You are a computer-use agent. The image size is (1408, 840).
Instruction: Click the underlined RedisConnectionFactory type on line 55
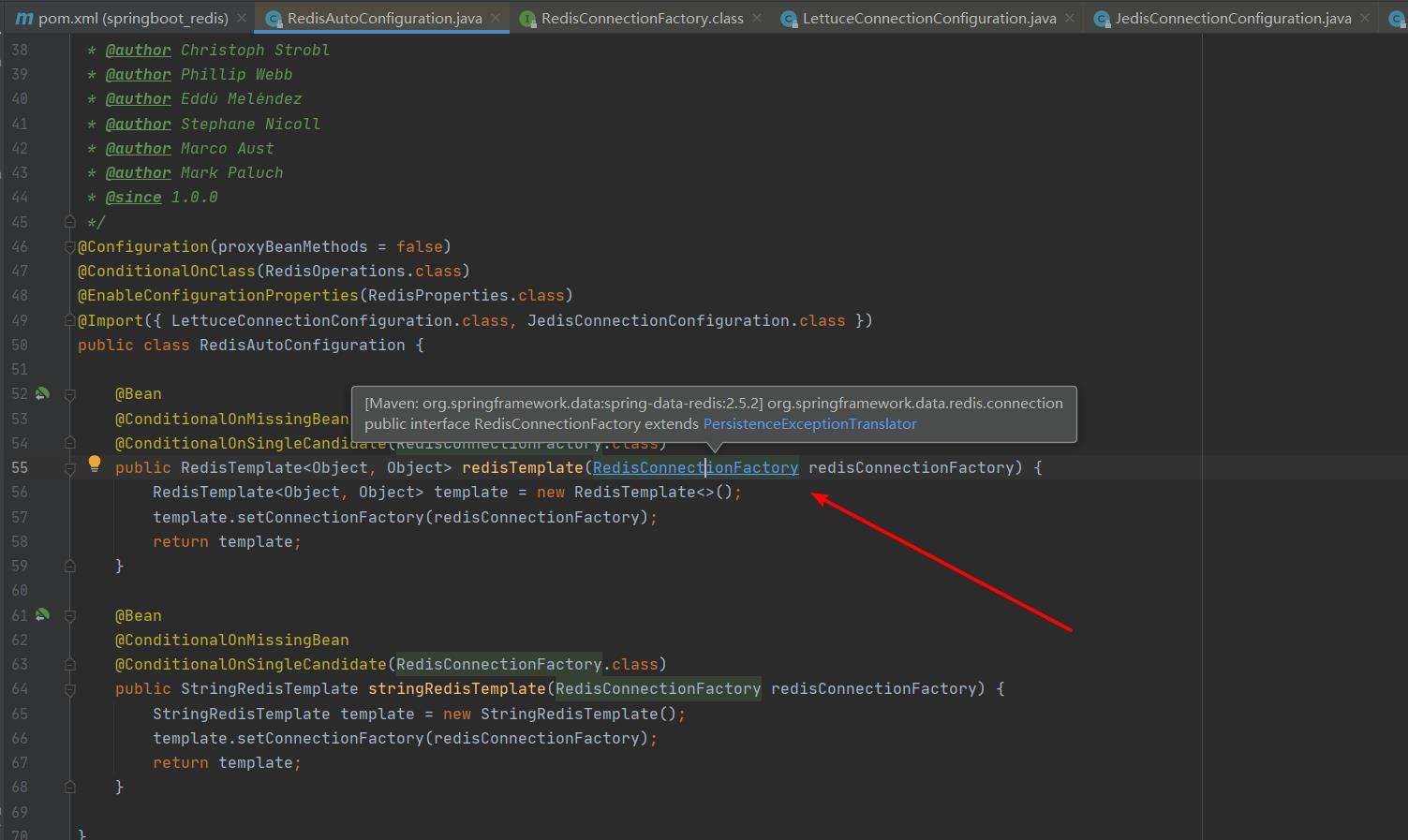pos(695,467)
